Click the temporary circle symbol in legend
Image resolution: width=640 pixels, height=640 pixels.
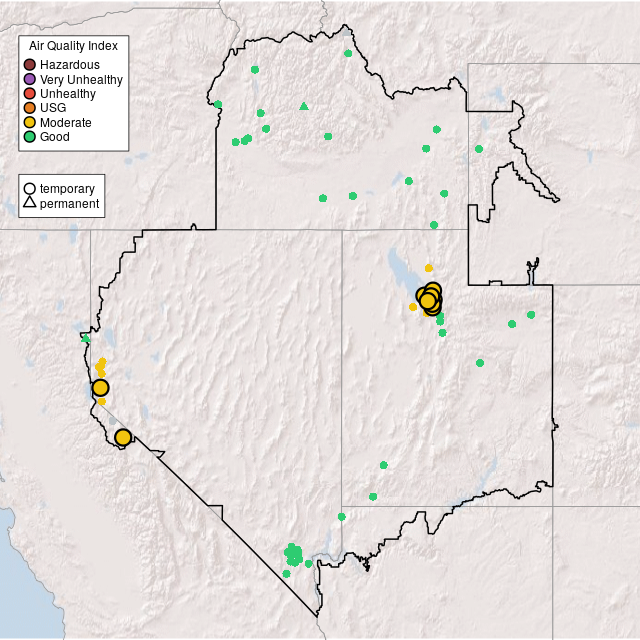click(x=30, y=188)
